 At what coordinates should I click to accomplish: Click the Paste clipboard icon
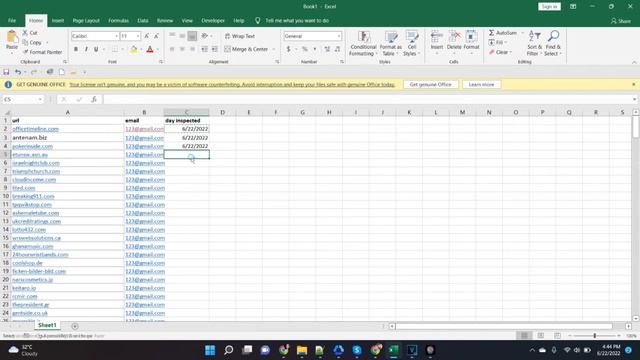point(12,37)
